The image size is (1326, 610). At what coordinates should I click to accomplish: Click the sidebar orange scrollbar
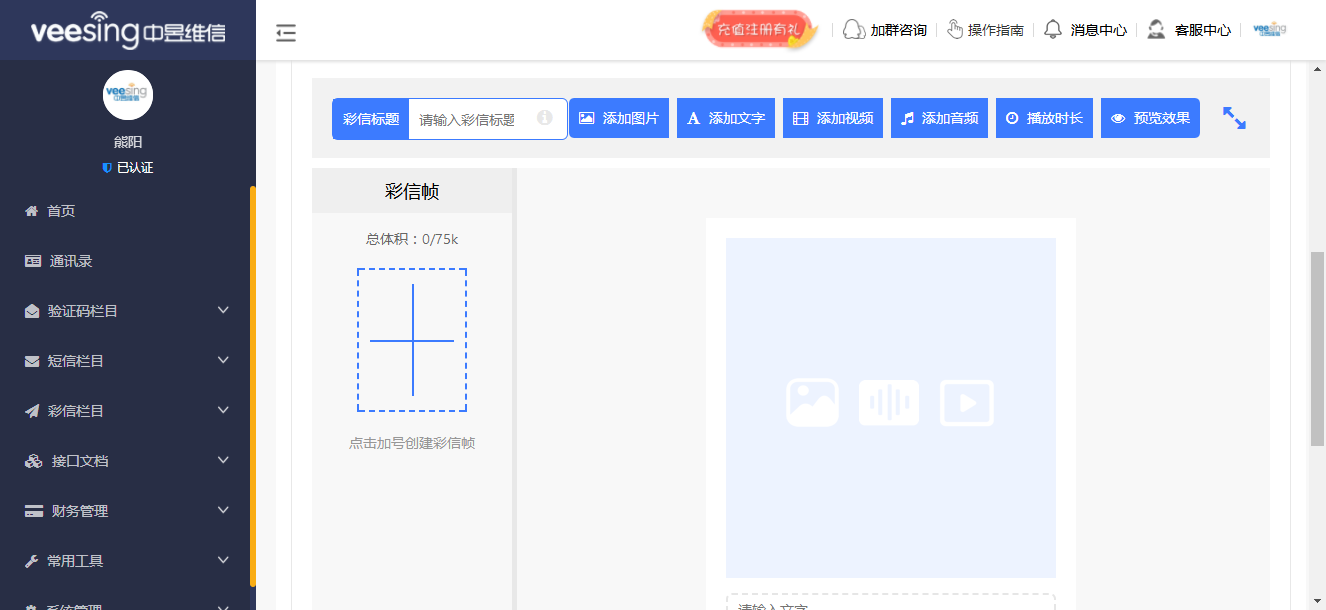pos(253,386)
